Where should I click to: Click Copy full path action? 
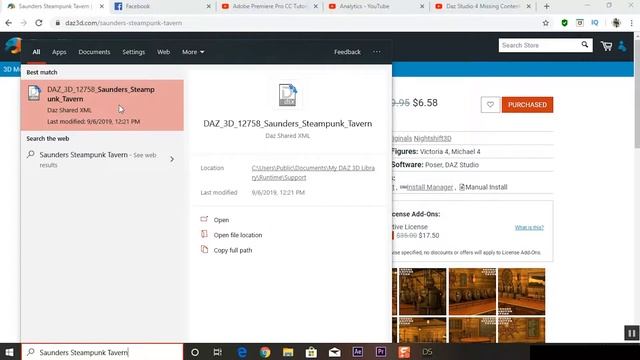(x=233, y=250)
